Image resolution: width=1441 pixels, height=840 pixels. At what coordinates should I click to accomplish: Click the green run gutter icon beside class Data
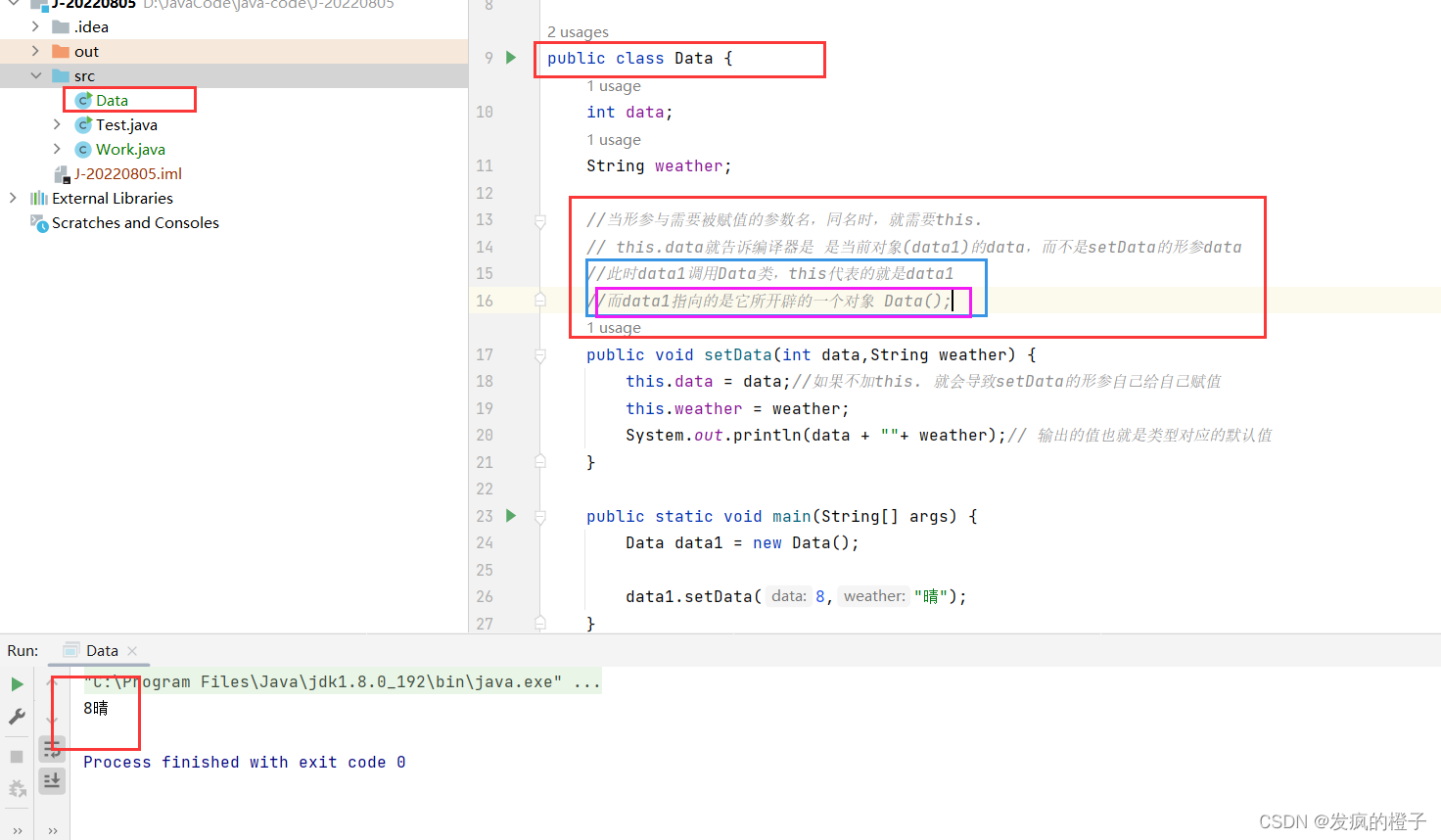510,58
